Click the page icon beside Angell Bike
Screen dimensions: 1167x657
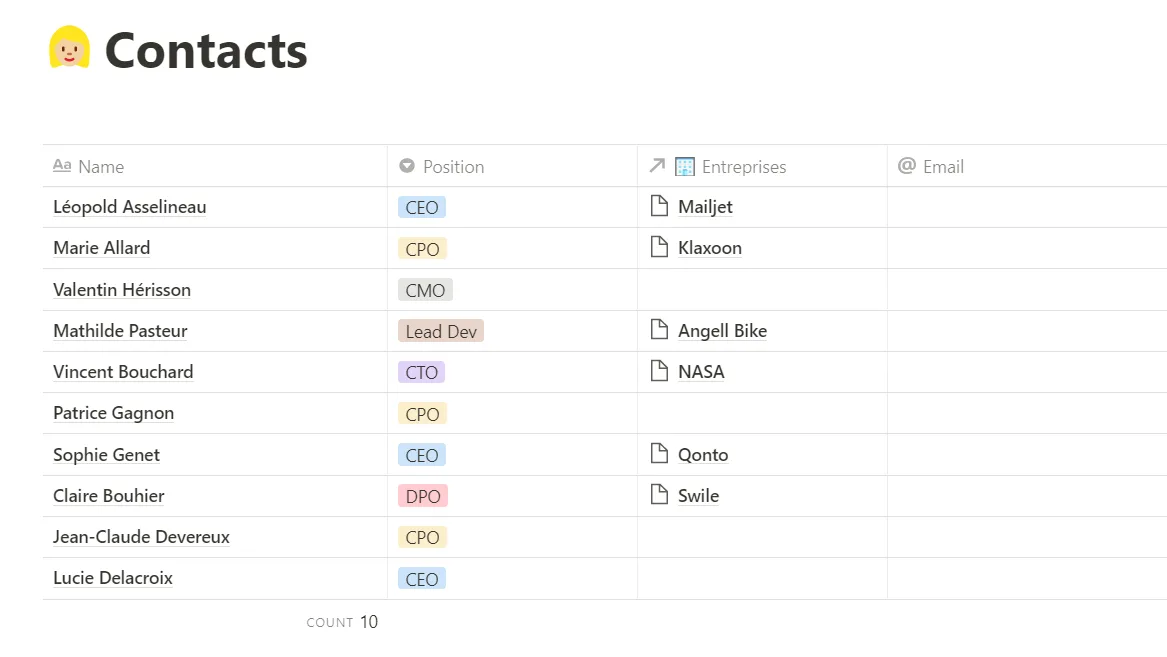pyautogui.click(x=659, y=330)
